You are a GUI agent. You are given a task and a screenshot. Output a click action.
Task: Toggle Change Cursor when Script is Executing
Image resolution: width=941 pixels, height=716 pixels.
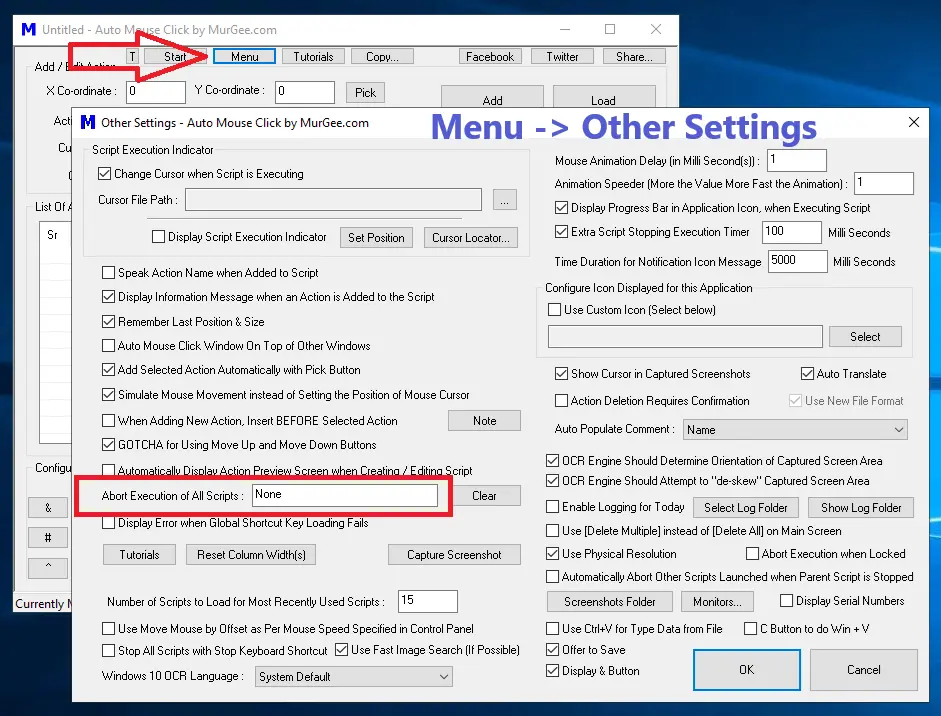point(104,174)
